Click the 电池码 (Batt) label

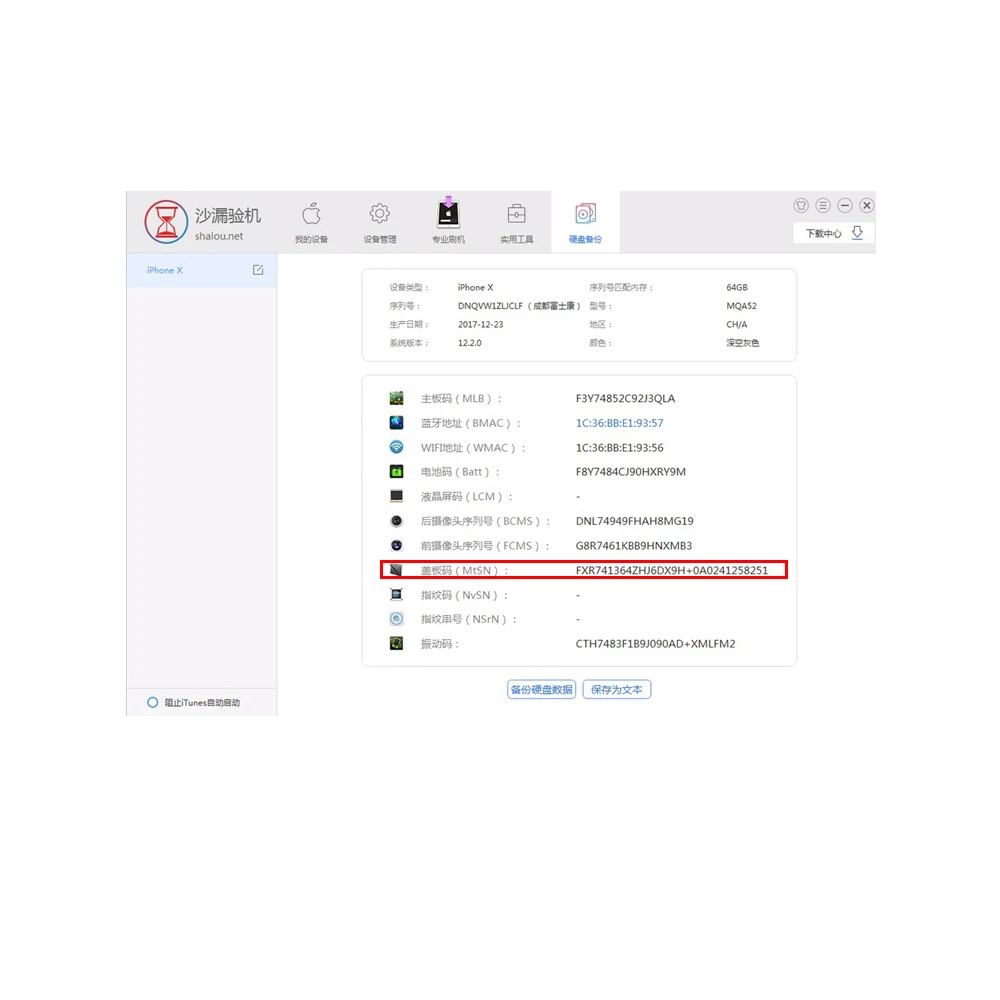pos(460,472)
